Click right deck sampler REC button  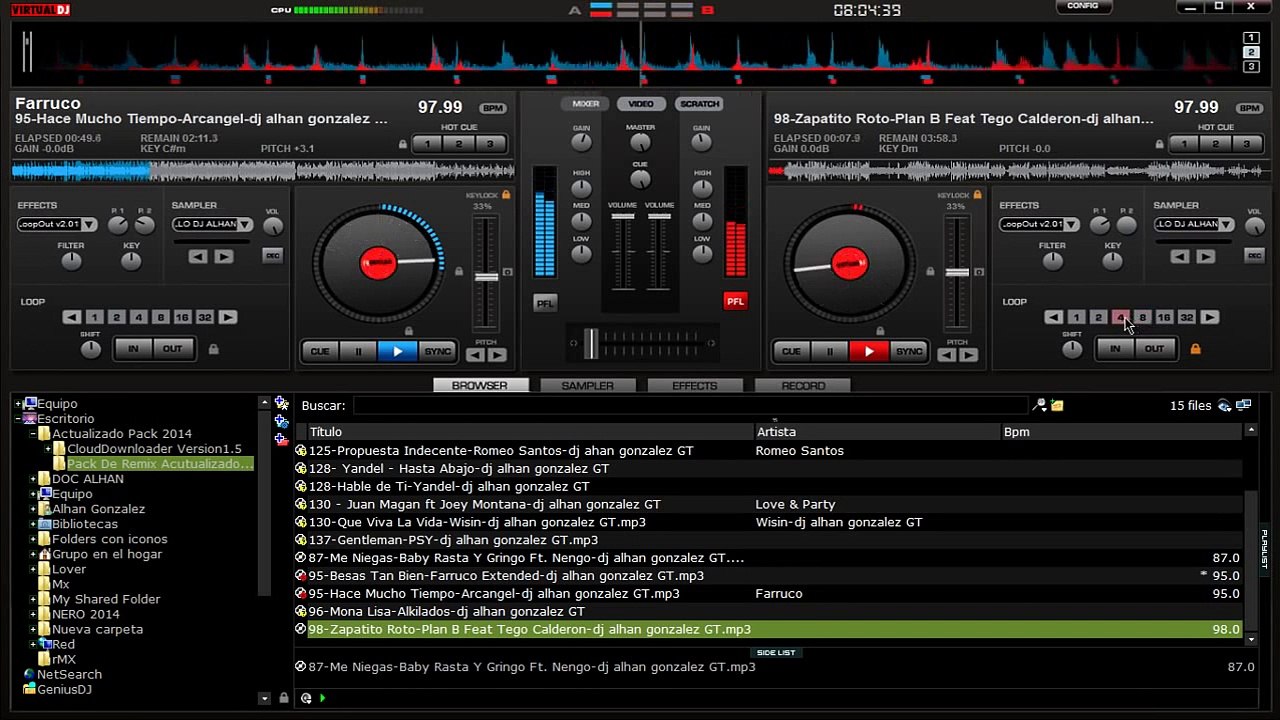1254,256
